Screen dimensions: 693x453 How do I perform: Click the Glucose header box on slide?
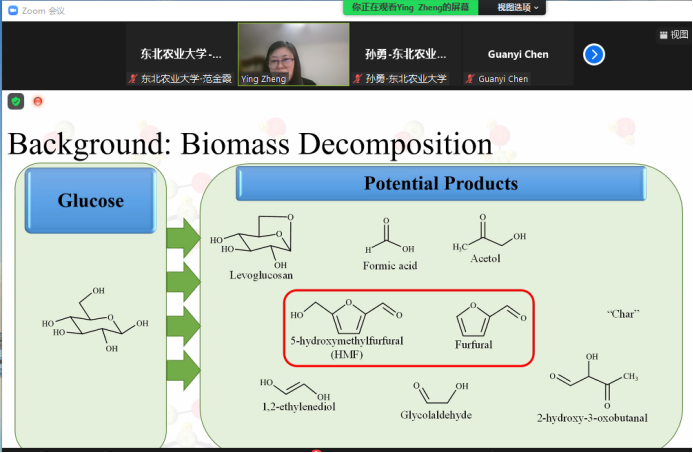pyautogui.click(x=90, y=200)
